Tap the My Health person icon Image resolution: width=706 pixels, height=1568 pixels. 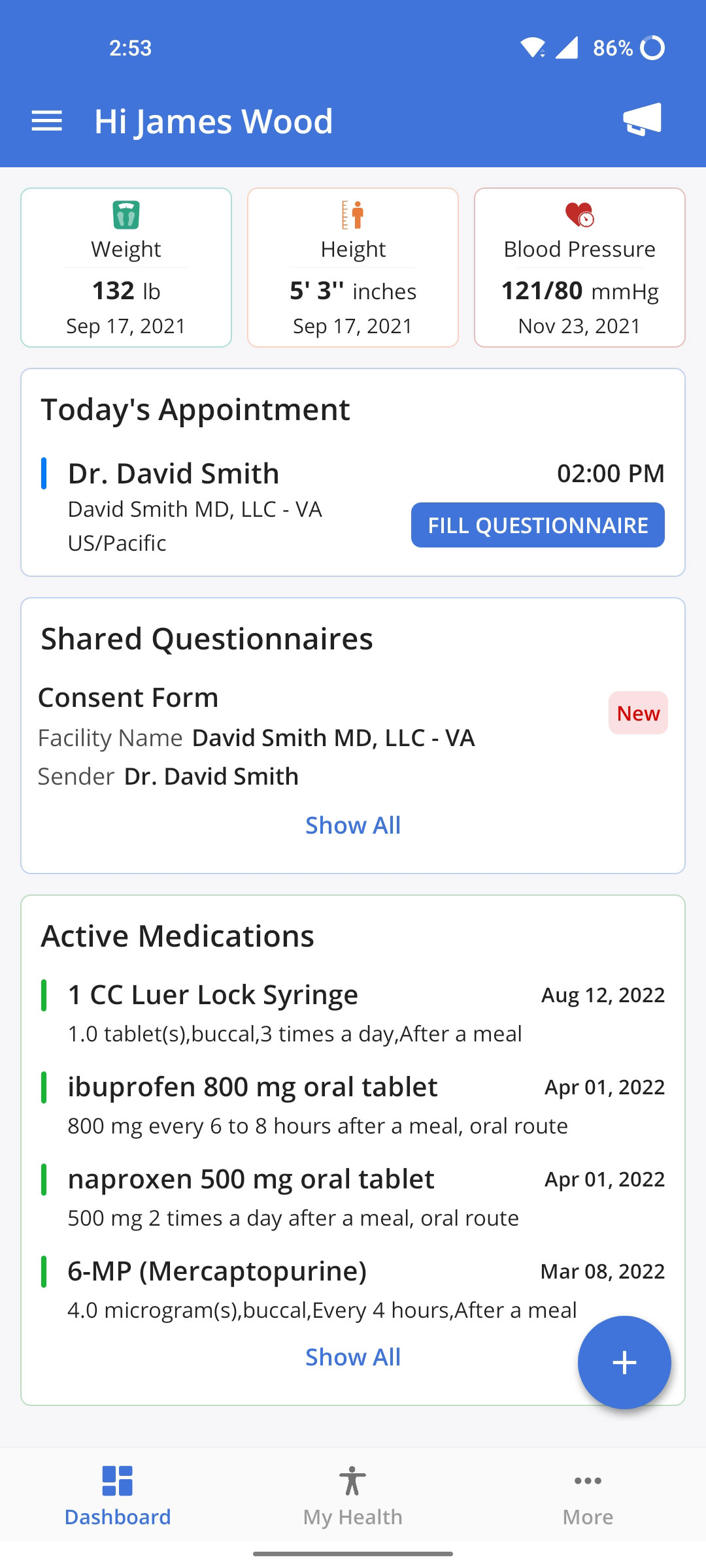pyautogui.click(x=352, y=1480)
